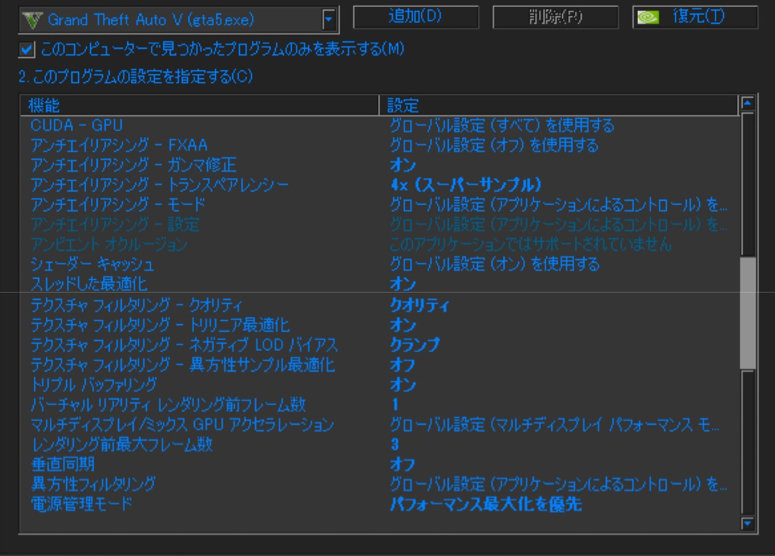Select アンチエイリアシング - トランスペアレンシー row
Image resolution: width=775 pixels, height=556 pixels.
[379, 185]
